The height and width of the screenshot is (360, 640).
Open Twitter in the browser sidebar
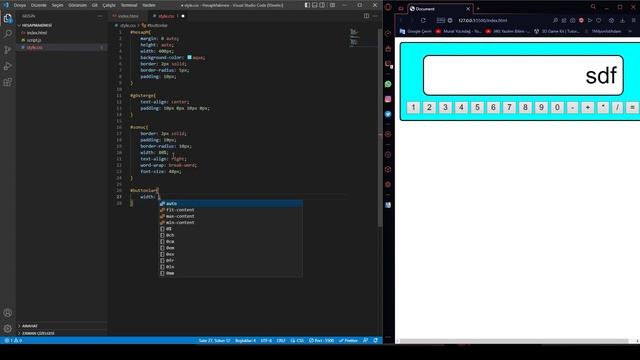pos(388,114)
